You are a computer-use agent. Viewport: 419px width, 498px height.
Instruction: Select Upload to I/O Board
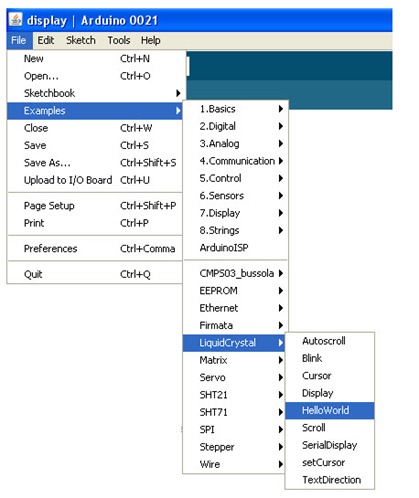point(95,180)
